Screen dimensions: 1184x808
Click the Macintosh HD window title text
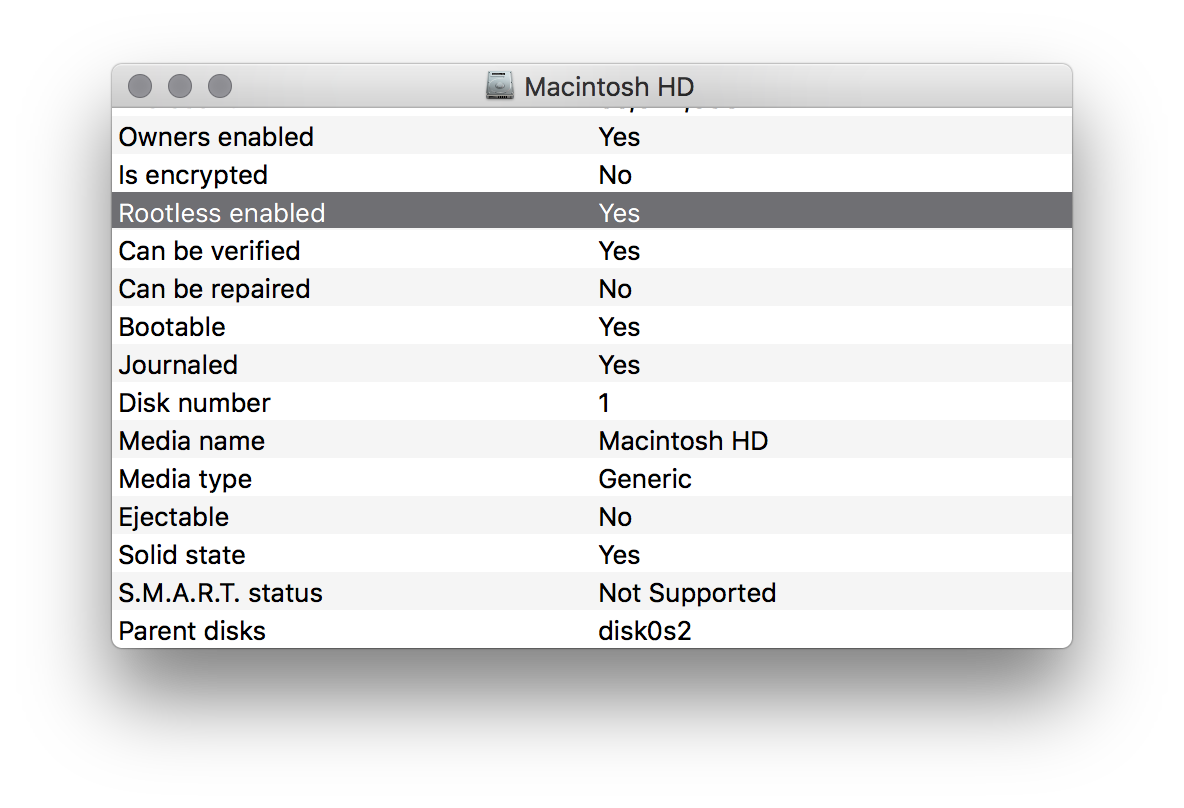click(x=609, y=87)
